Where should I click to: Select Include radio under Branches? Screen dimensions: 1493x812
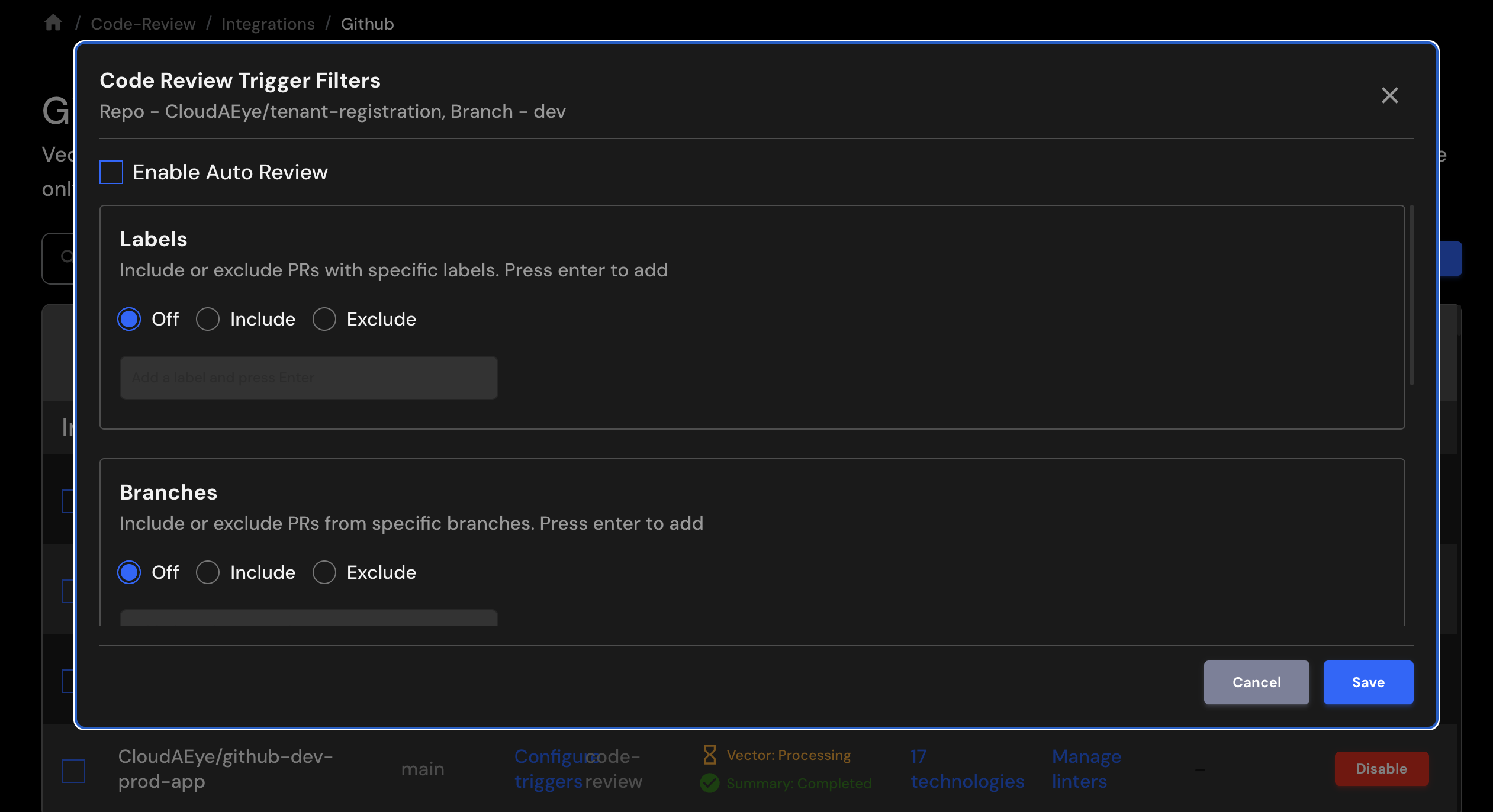click(207, 572)
